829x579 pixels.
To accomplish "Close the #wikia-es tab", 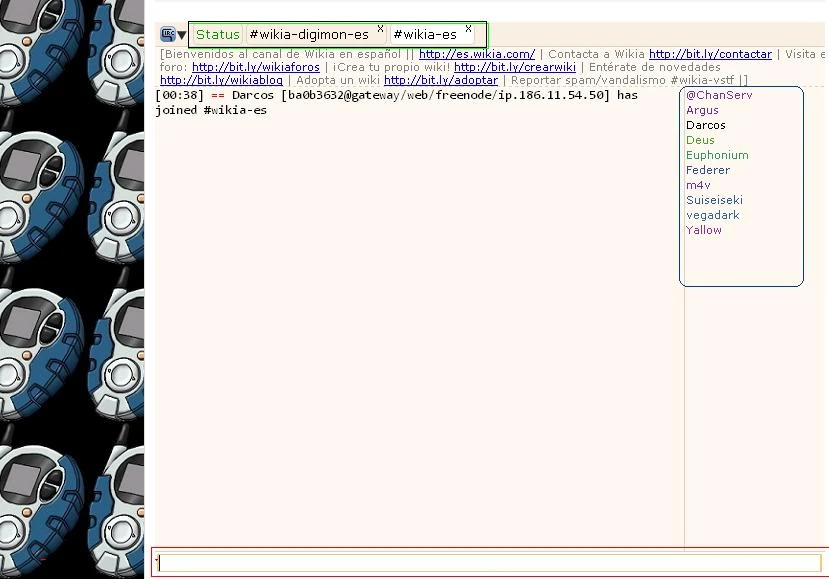I will pyautogui.click(x=468, y=29).
